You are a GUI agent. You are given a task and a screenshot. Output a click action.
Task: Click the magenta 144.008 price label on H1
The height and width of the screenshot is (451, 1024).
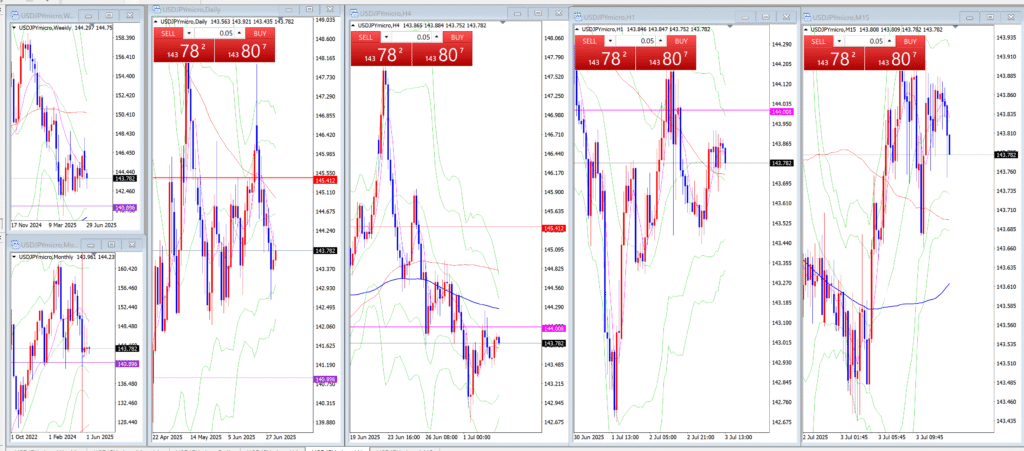[x=782, y=112]
